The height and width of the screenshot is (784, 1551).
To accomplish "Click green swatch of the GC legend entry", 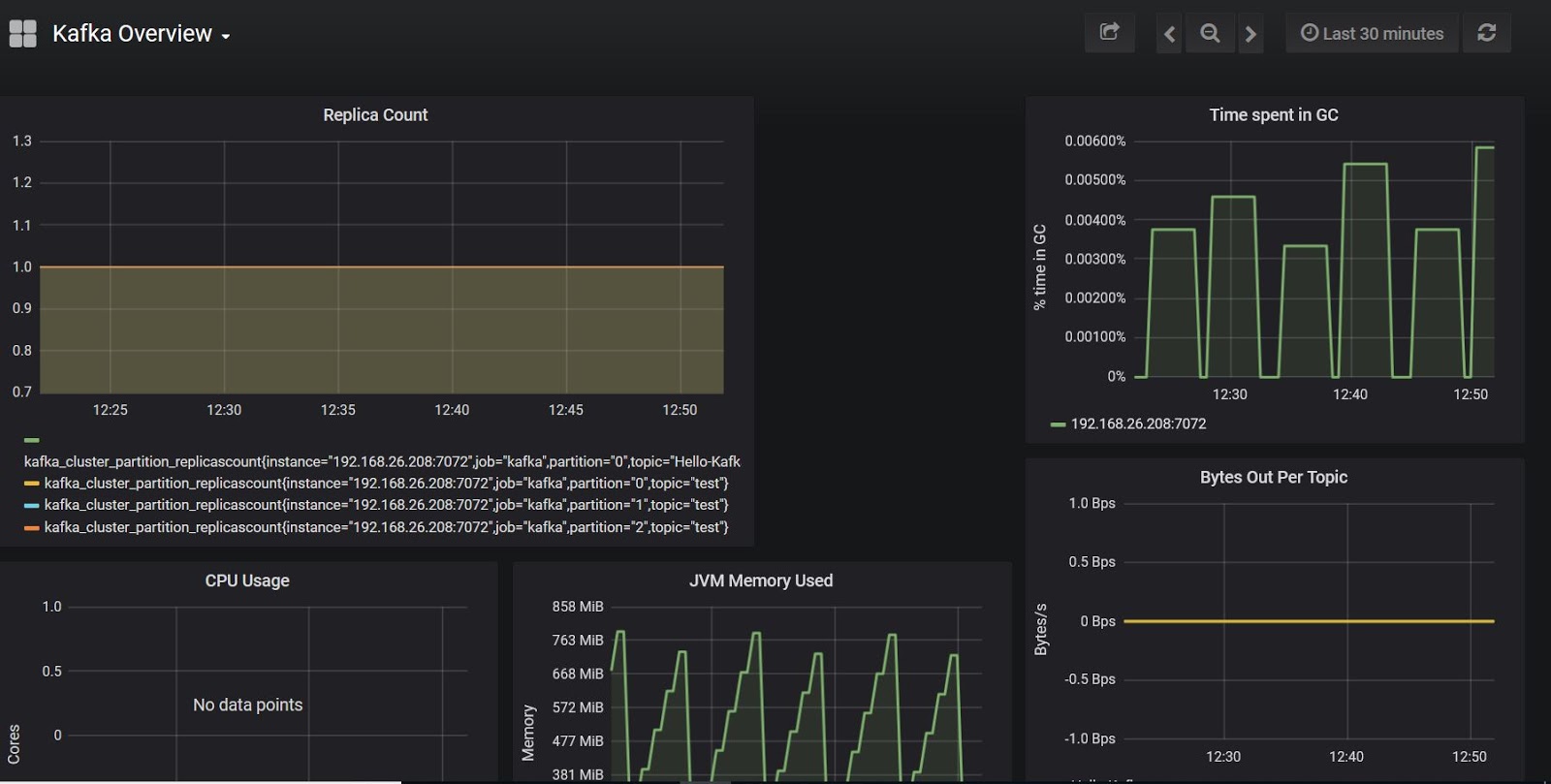I will [1059, 424].
